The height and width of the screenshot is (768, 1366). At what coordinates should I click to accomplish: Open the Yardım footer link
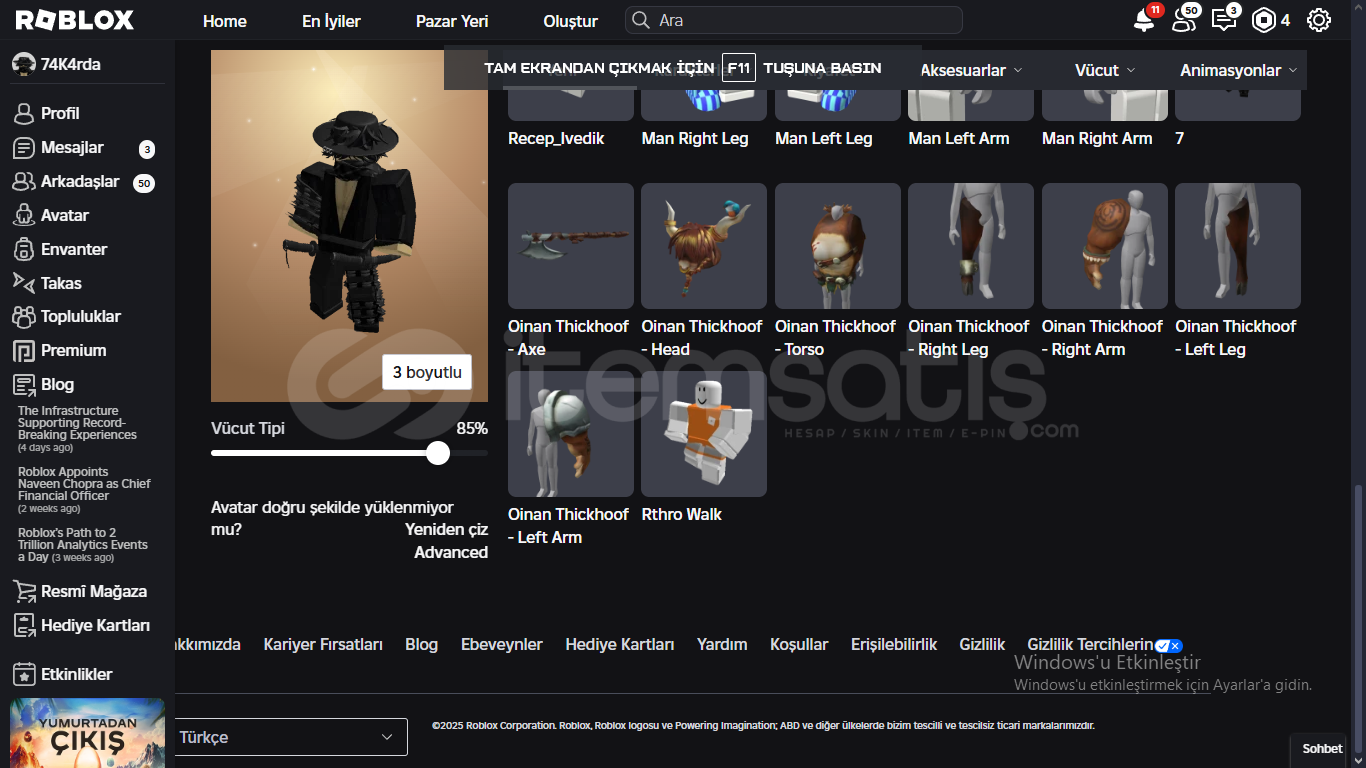click(x=722, y=645)
